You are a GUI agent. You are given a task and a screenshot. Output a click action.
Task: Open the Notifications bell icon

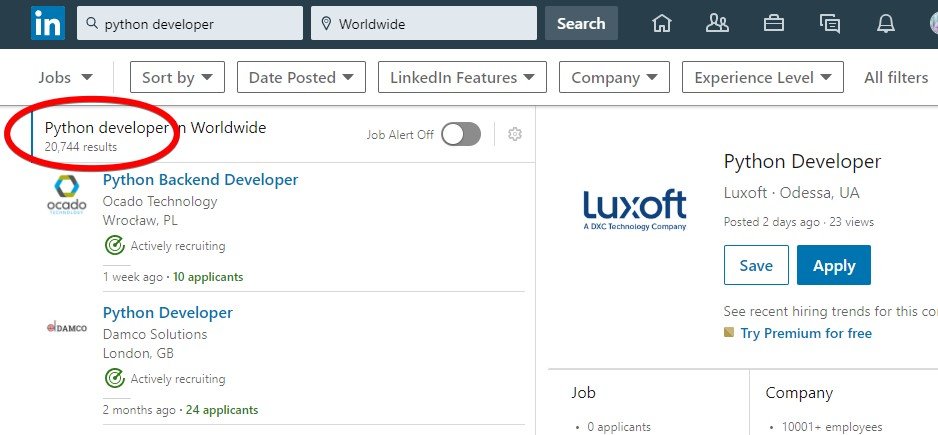point(885,23)
